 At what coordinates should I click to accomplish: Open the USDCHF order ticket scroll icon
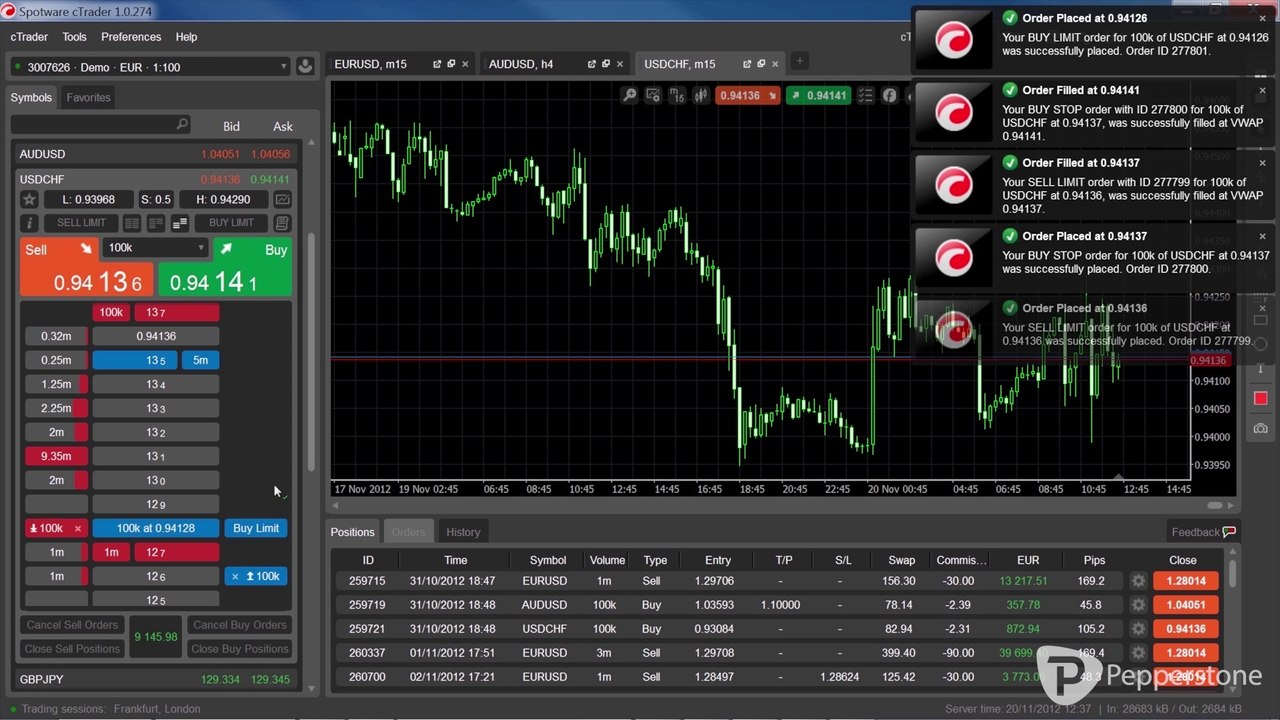click(x=283, y=223)
